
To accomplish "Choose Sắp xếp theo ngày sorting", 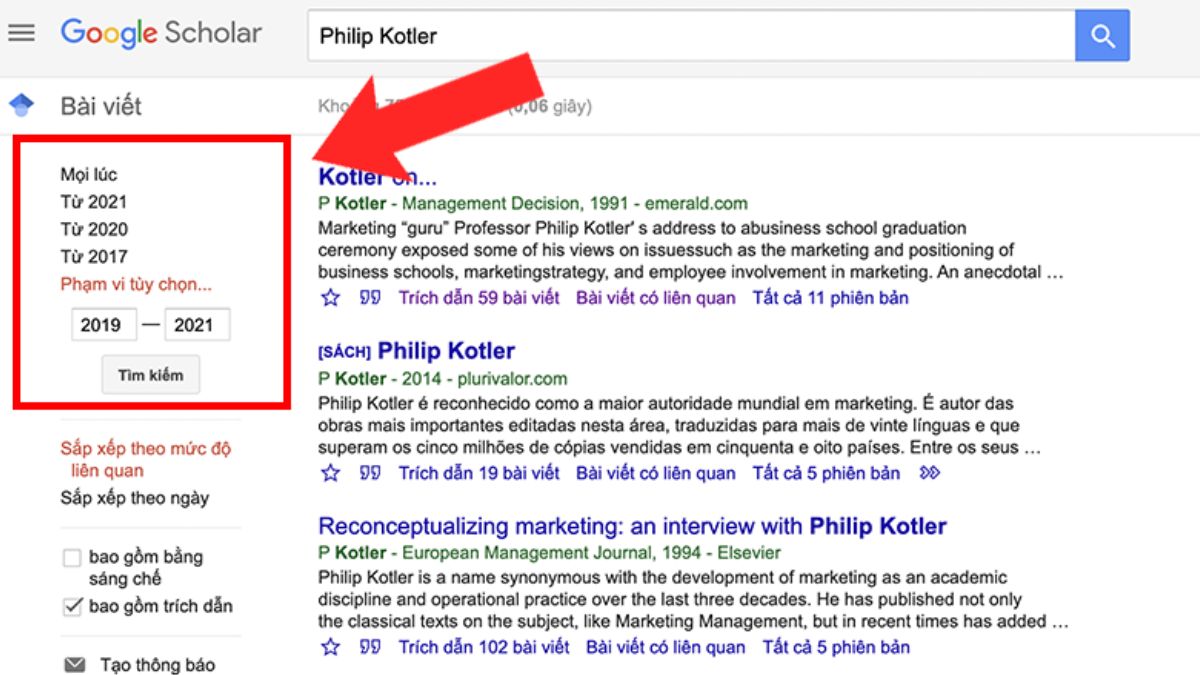I will [x=135, y=498].
